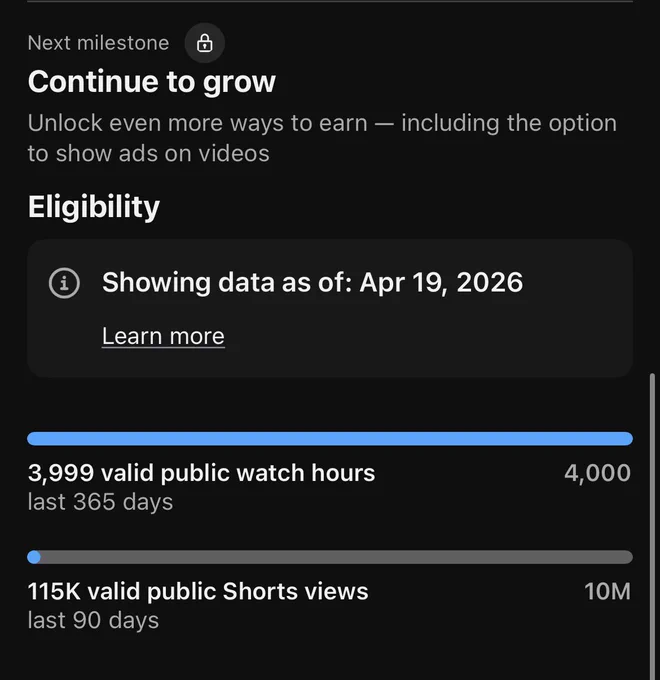Click the last 365 days text
660x680 pixels.
(100, 502)
